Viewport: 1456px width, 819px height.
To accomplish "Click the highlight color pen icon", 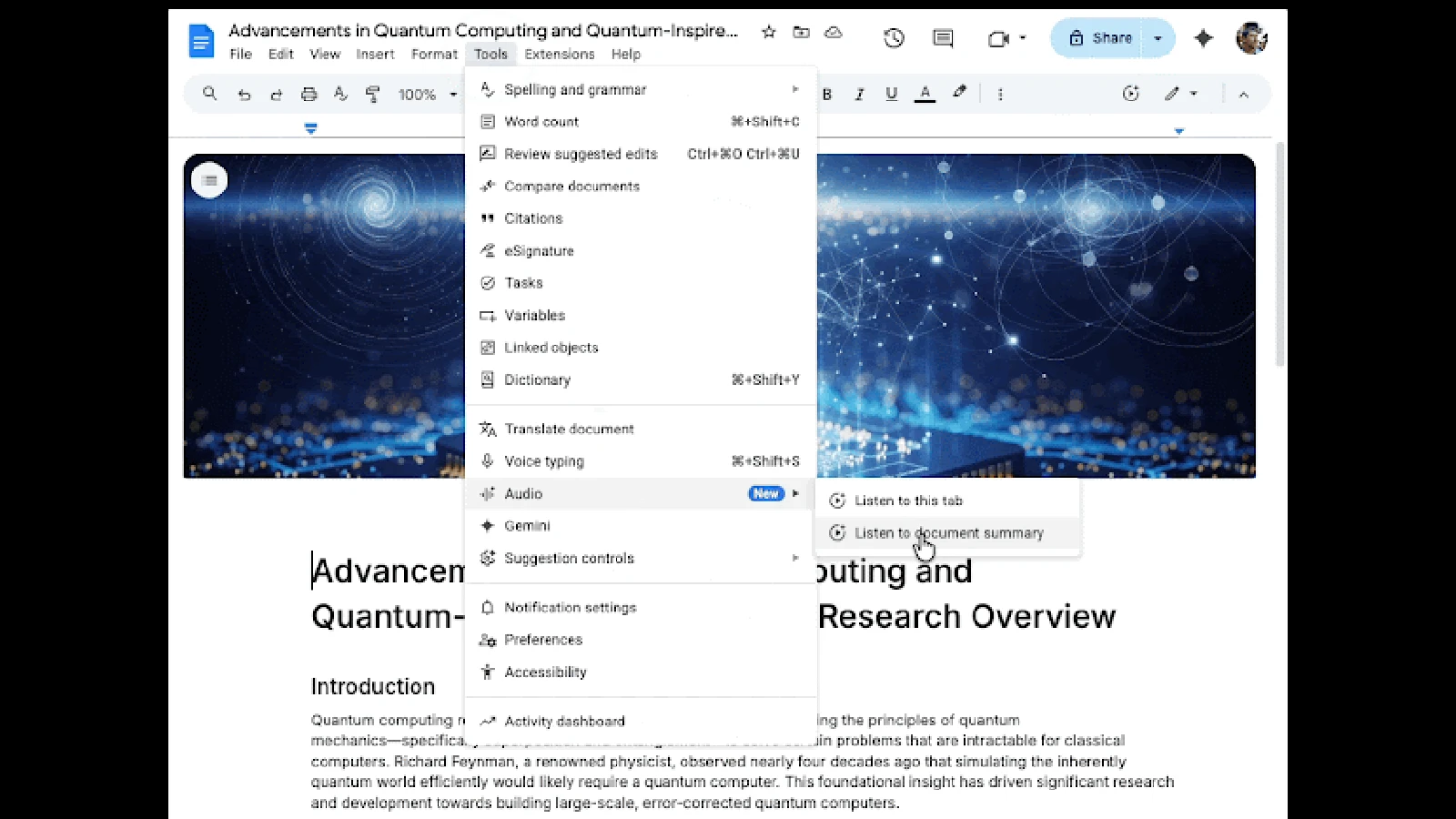I will (x=959, y=93).
